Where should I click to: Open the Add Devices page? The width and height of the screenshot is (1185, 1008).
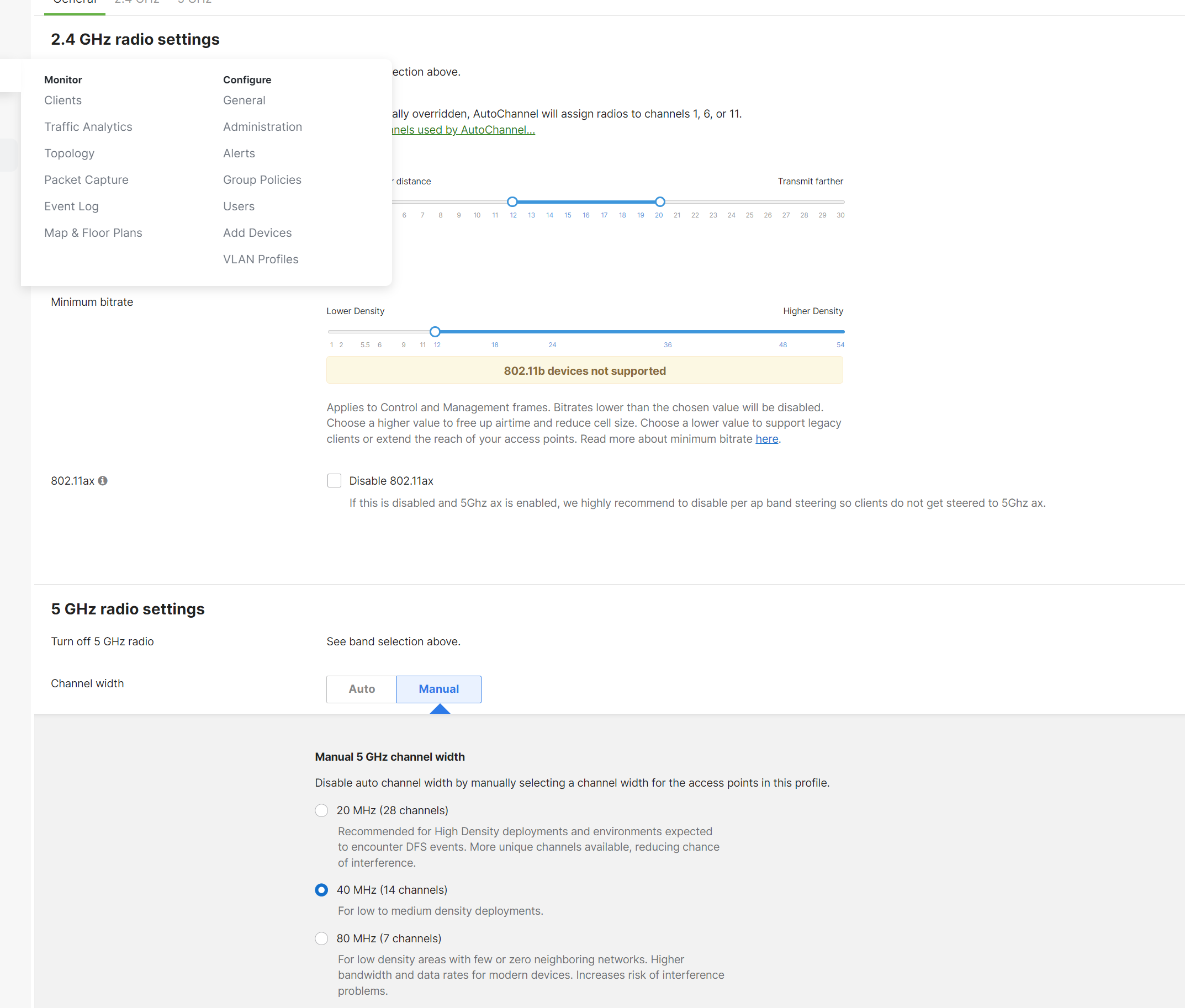pyautogui.click(x=257, y=232)
